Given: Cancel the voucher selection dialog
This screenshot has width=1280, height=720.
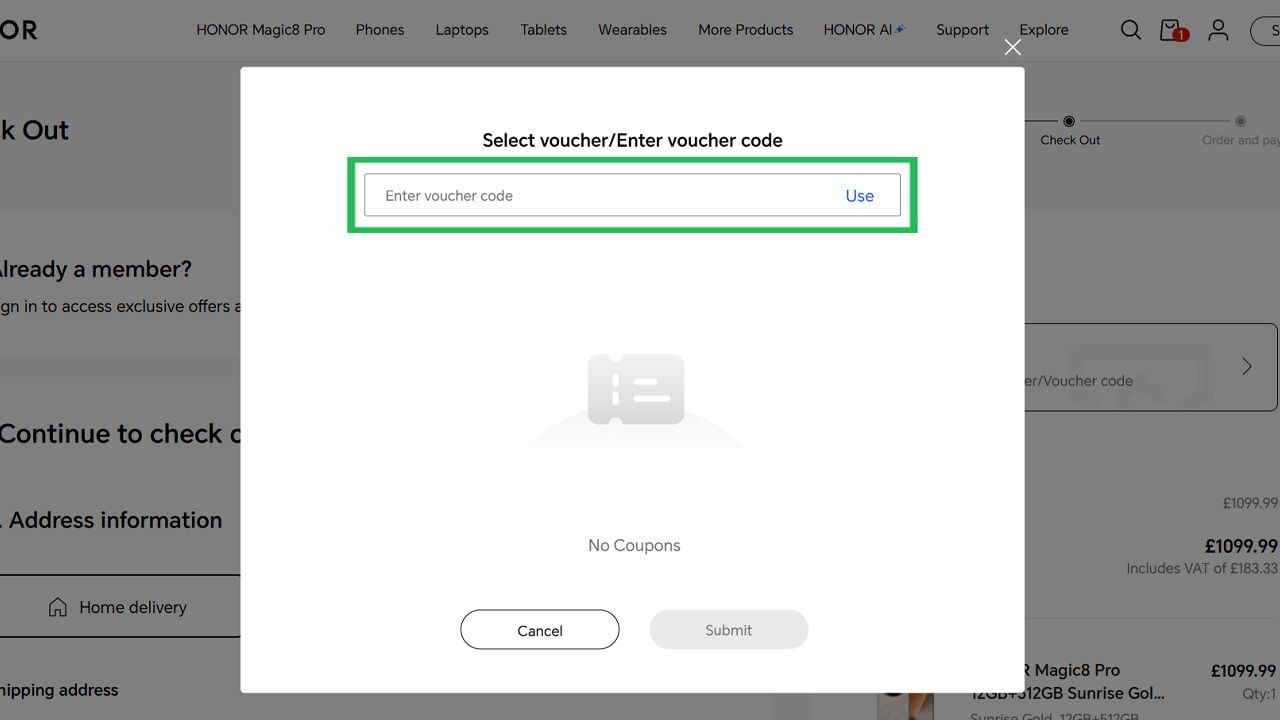Looking at the screenshot, I should tap(539, 630).
